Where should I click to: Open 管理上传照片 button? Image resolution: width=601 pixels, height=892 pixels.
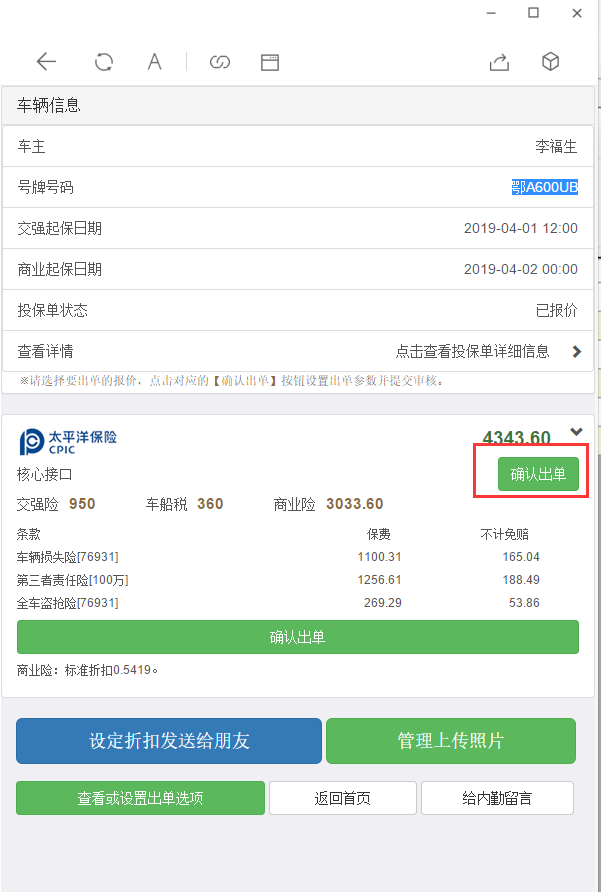coord(451,741)
